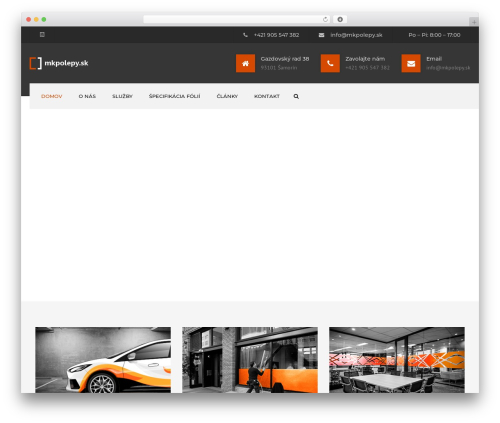Click the orange phone icon box
Image resolution: width=500 pixels, height=423 pixels.
tap(330, 63)
